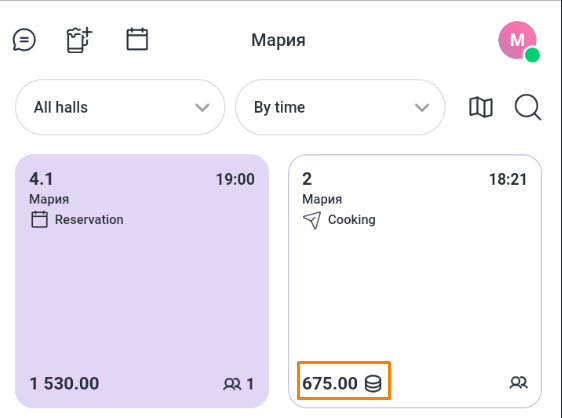Click the chevron arrow in All halls
The width and height of the screenshot is (562, 418).
[x=202, y=108]
